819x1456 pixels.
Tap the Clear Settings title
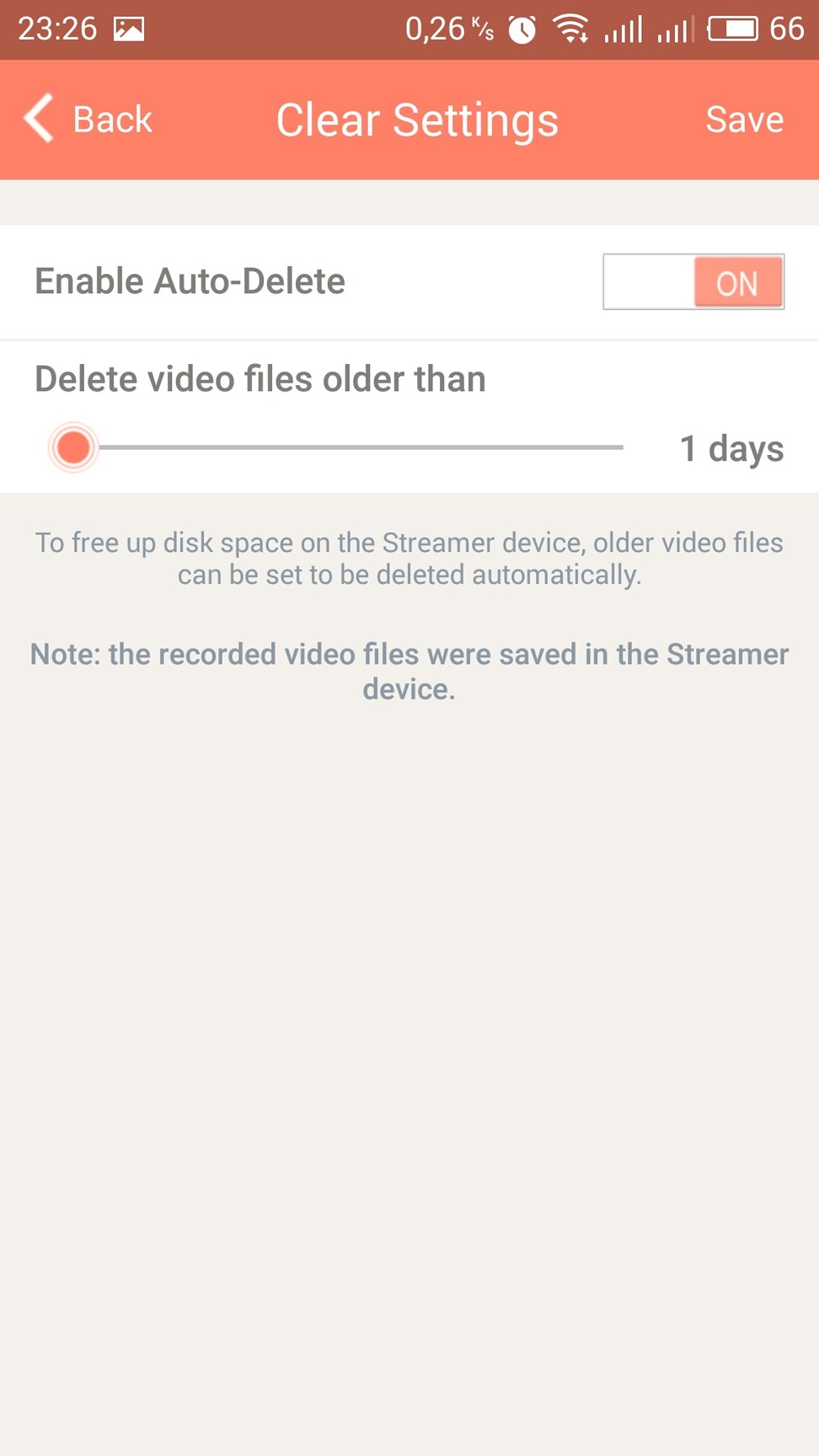tap(417, 120)
